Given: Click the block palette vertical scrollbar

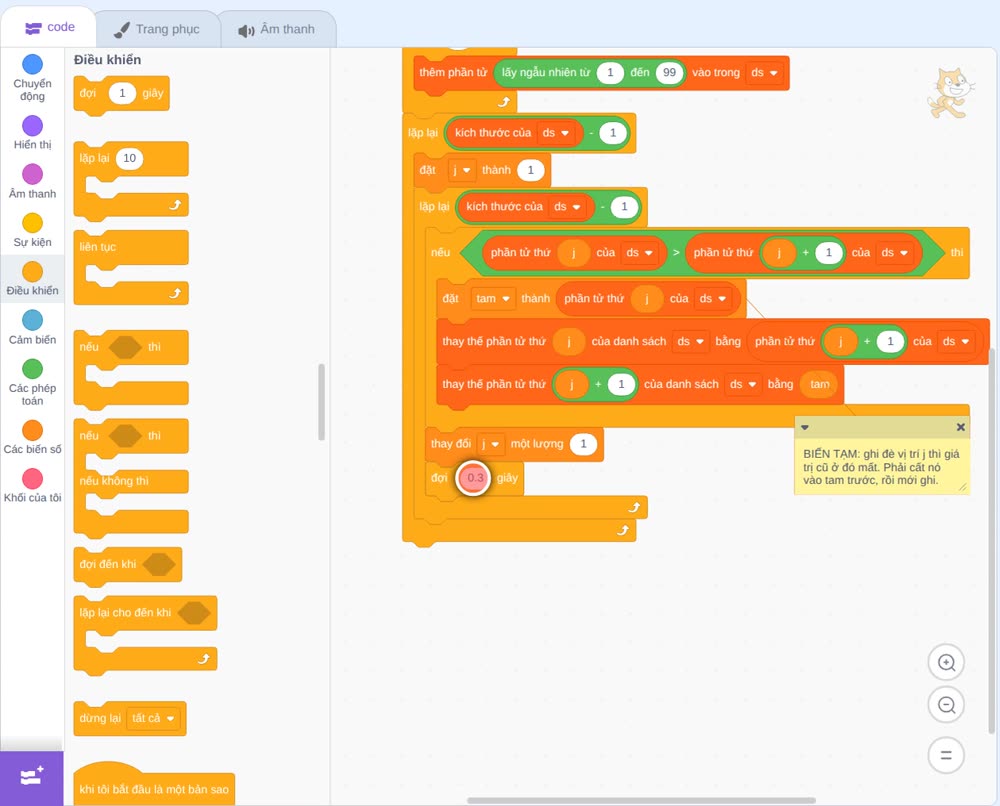Looking at the screenshot, I should click(321, 402).
